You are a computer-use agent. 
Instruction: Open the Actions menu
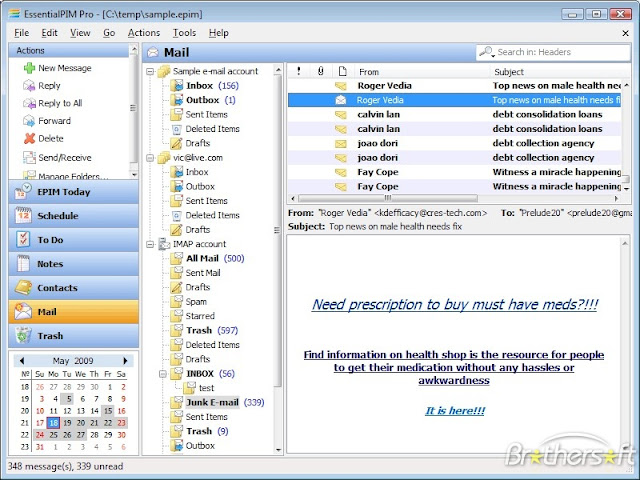pyautogui.click(x=144, y=33)
